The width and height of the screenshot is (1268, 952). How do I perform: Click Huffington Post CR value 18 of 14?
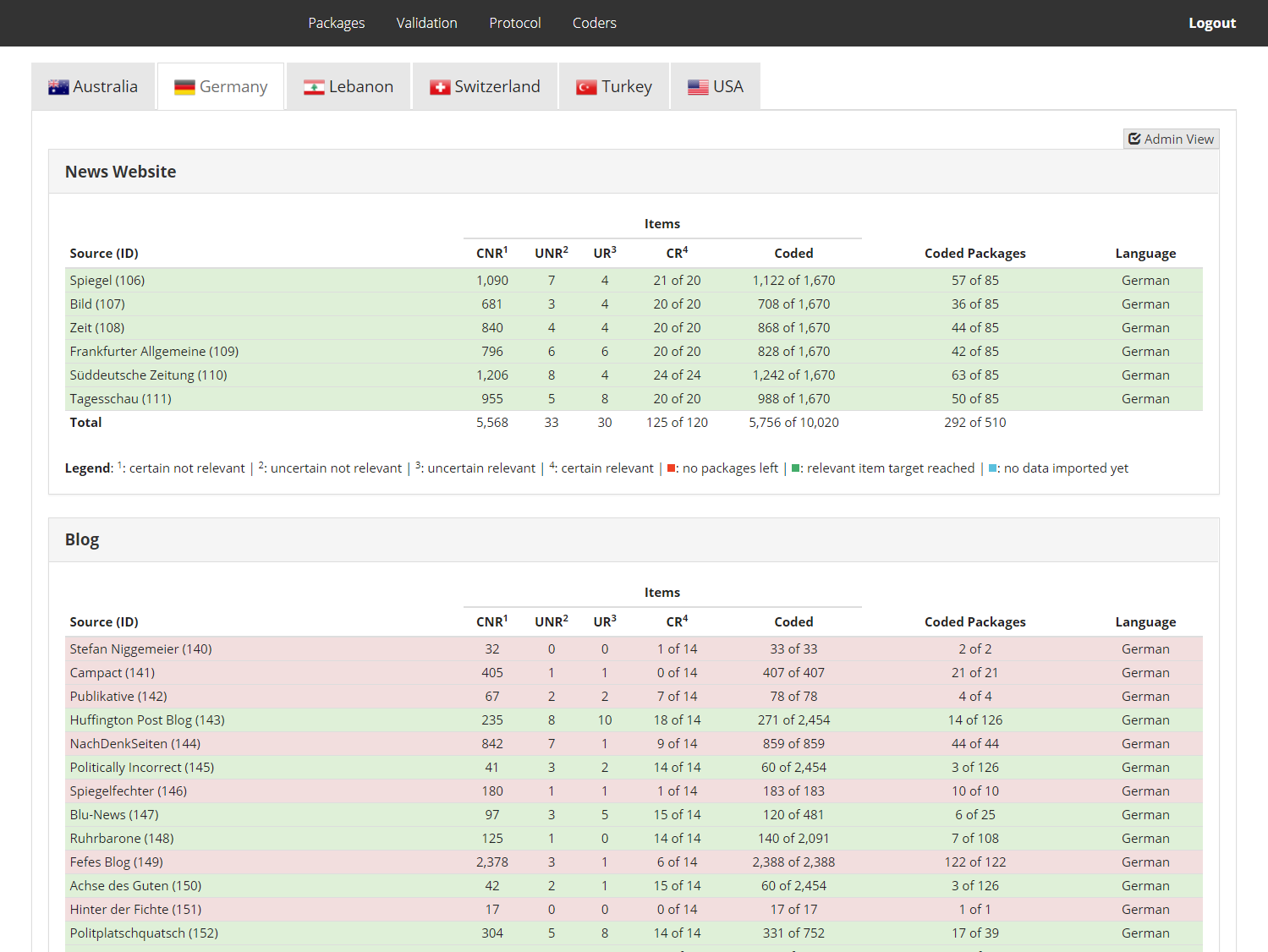(677, 719)
